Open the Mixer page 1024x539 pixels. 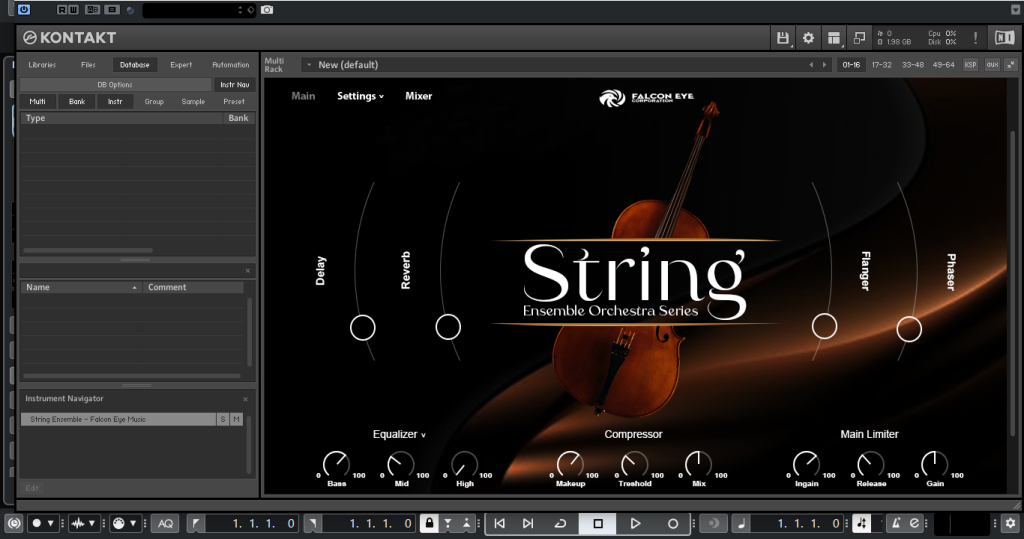coord(418,96)
